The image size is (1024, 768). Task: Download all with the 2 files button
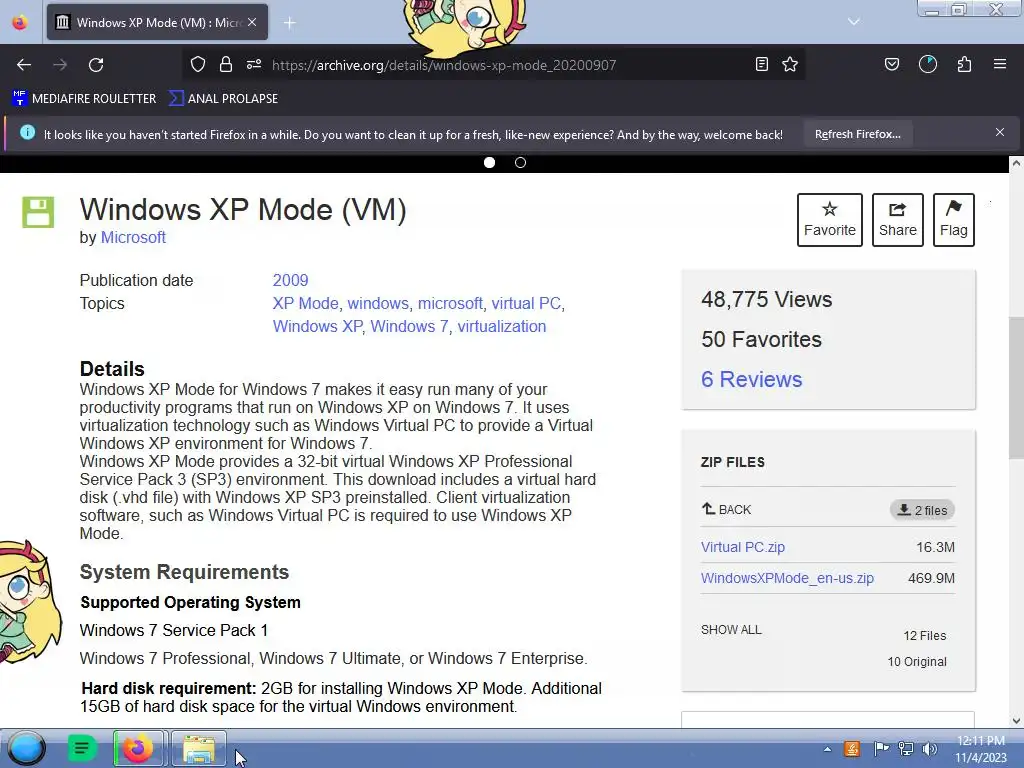coord(922,510)
